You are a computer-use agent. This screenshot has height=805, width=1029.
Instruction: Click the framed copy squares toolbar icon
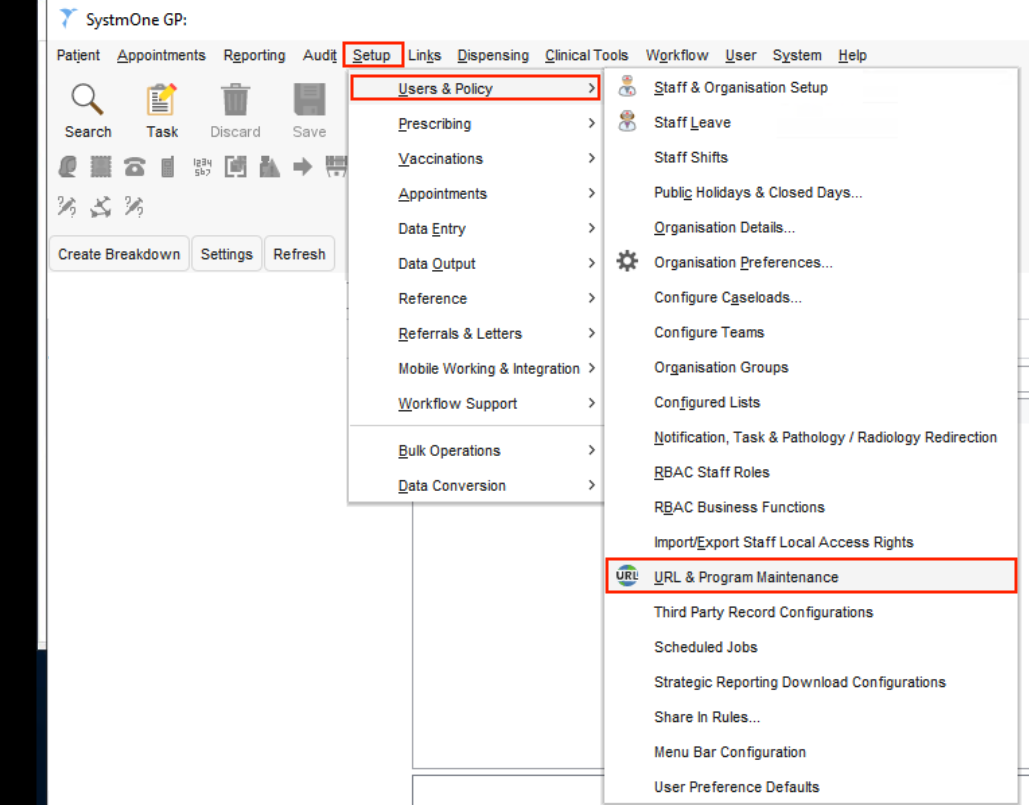pos(236,167)
